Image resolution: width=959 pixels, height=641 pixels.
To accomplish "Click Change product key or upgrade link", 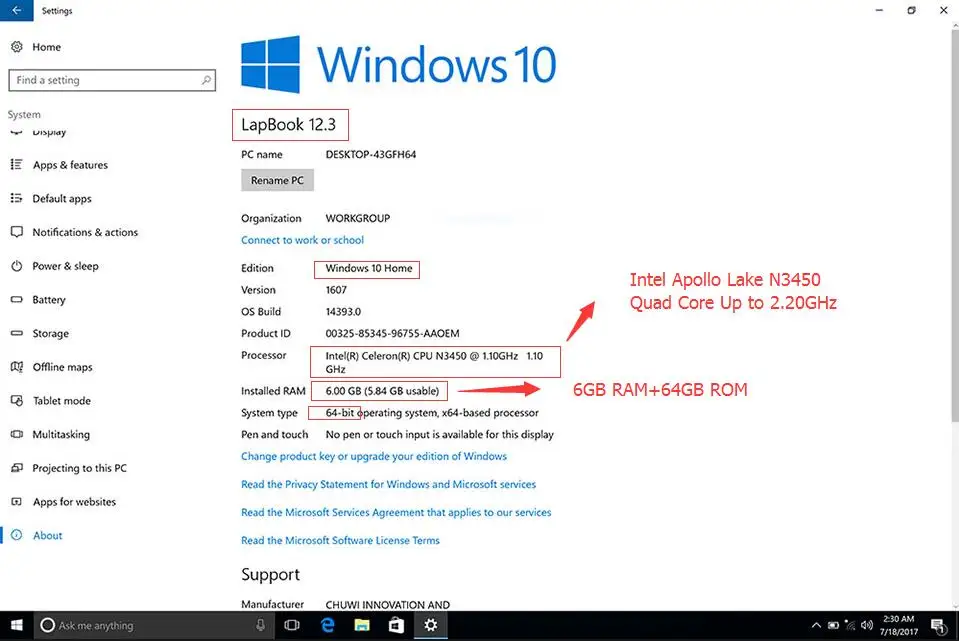I will point(374,456).
